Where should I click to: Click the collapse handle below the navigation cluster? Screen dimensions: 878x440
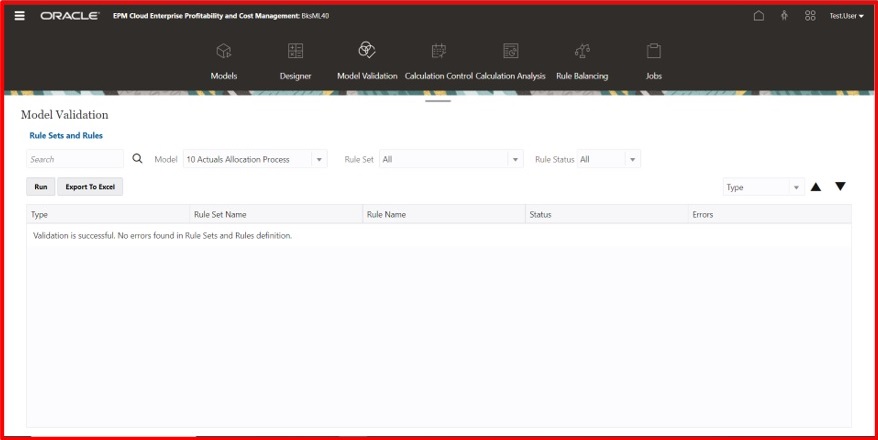pos(438,101)
